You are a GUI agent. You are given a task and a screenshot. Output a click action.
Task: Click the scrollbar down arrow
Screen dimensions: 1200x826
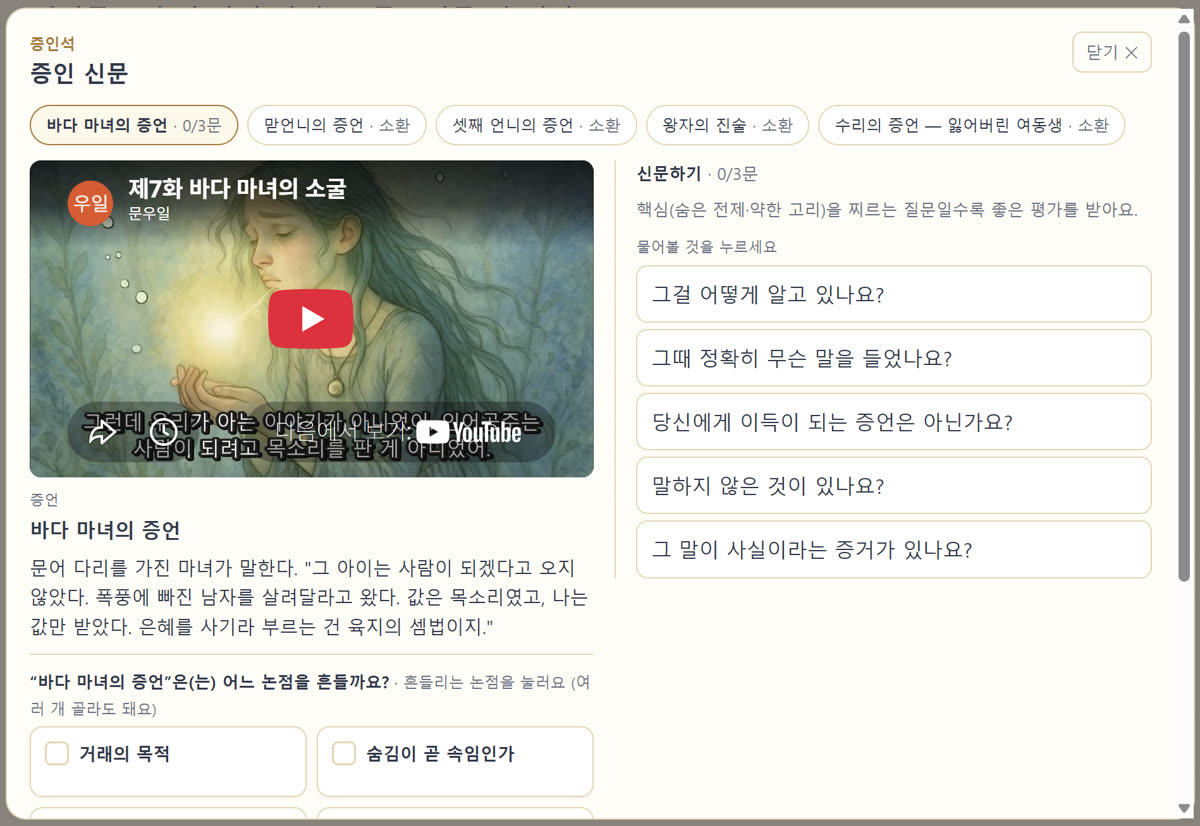coord(1185,809)
